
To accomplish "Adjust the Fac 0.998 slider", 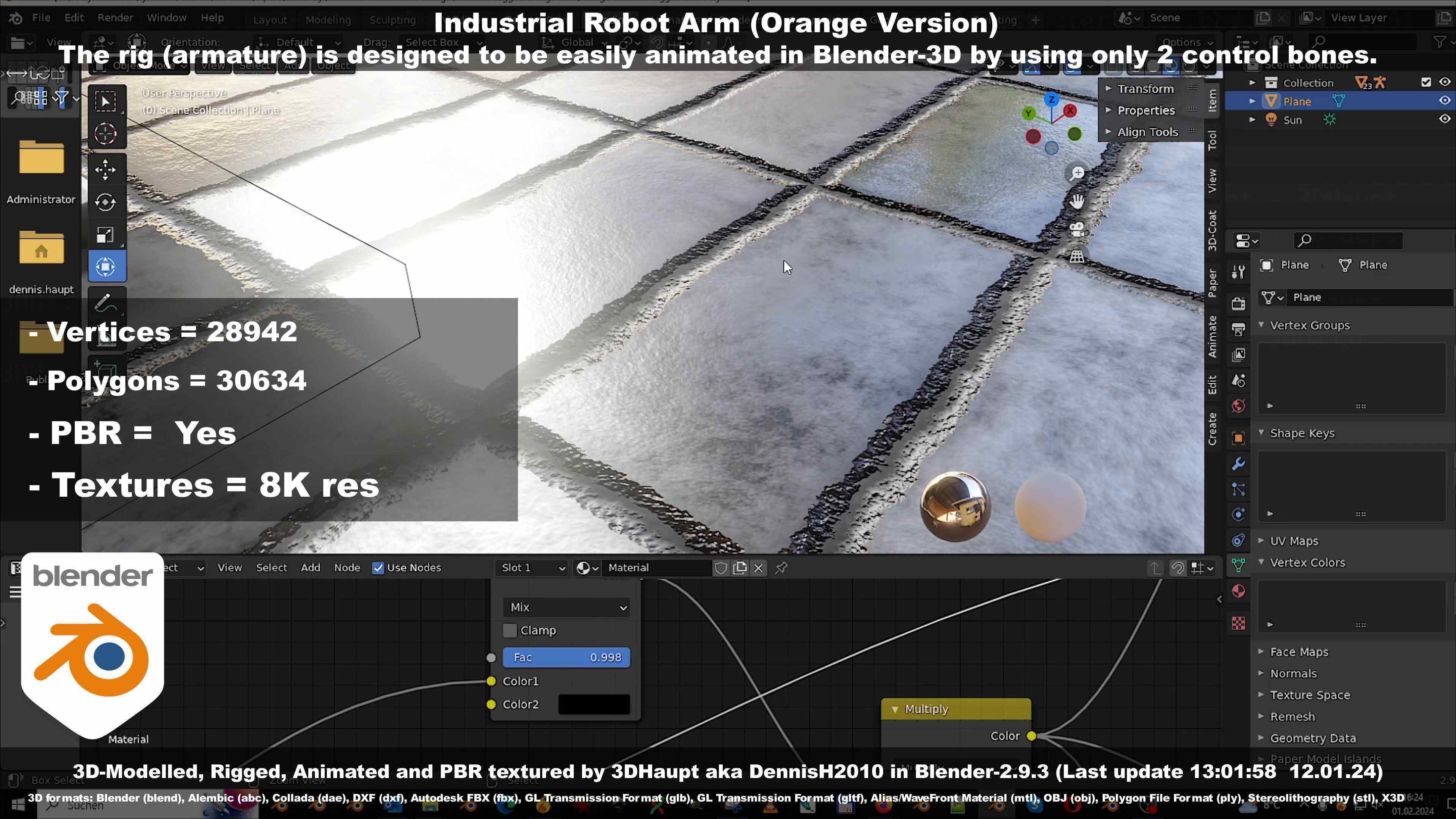I will [x=566, y=658].
